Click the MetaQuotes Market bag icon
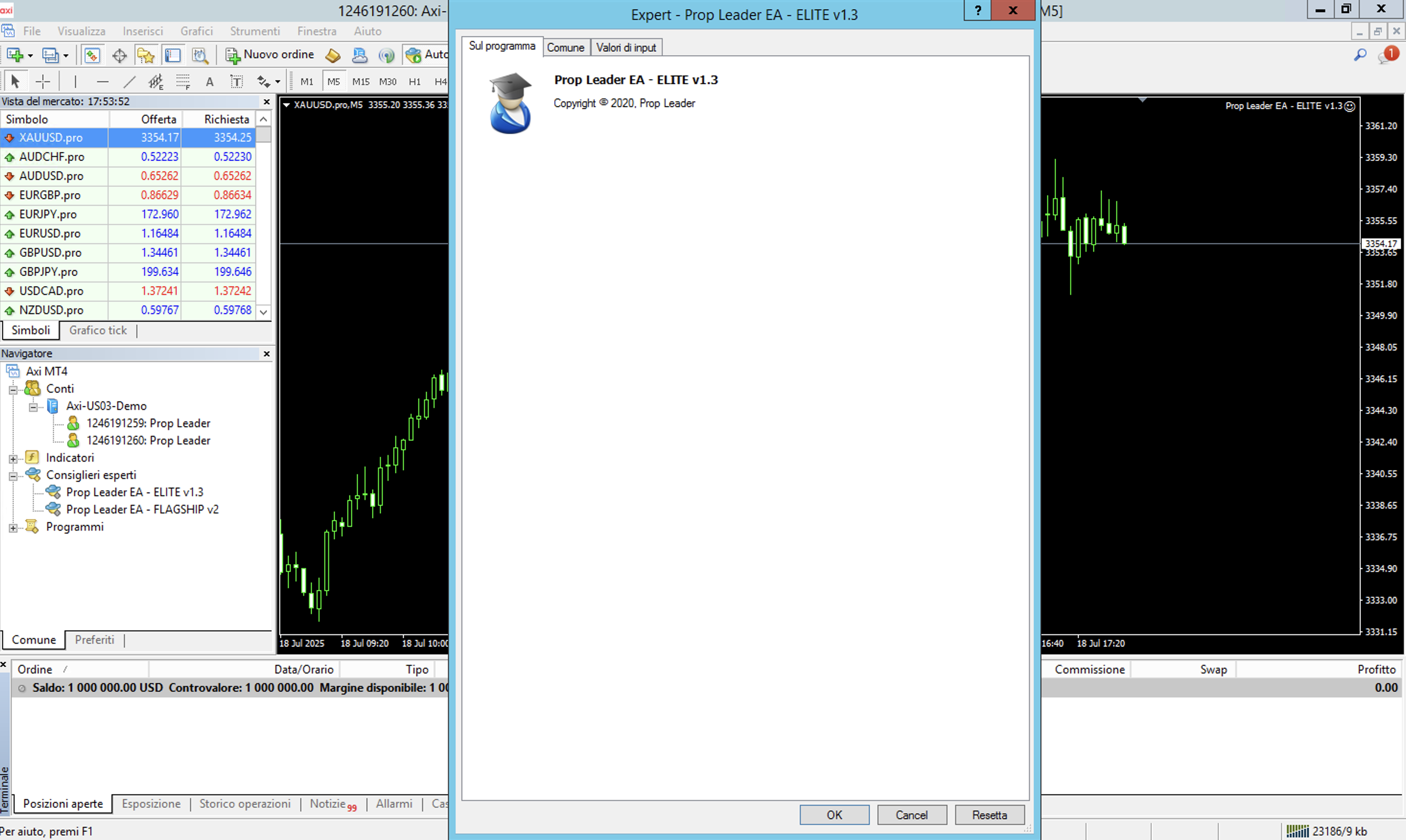The width and height of the screenshot is (1406, 840). (x=333, y=55)
